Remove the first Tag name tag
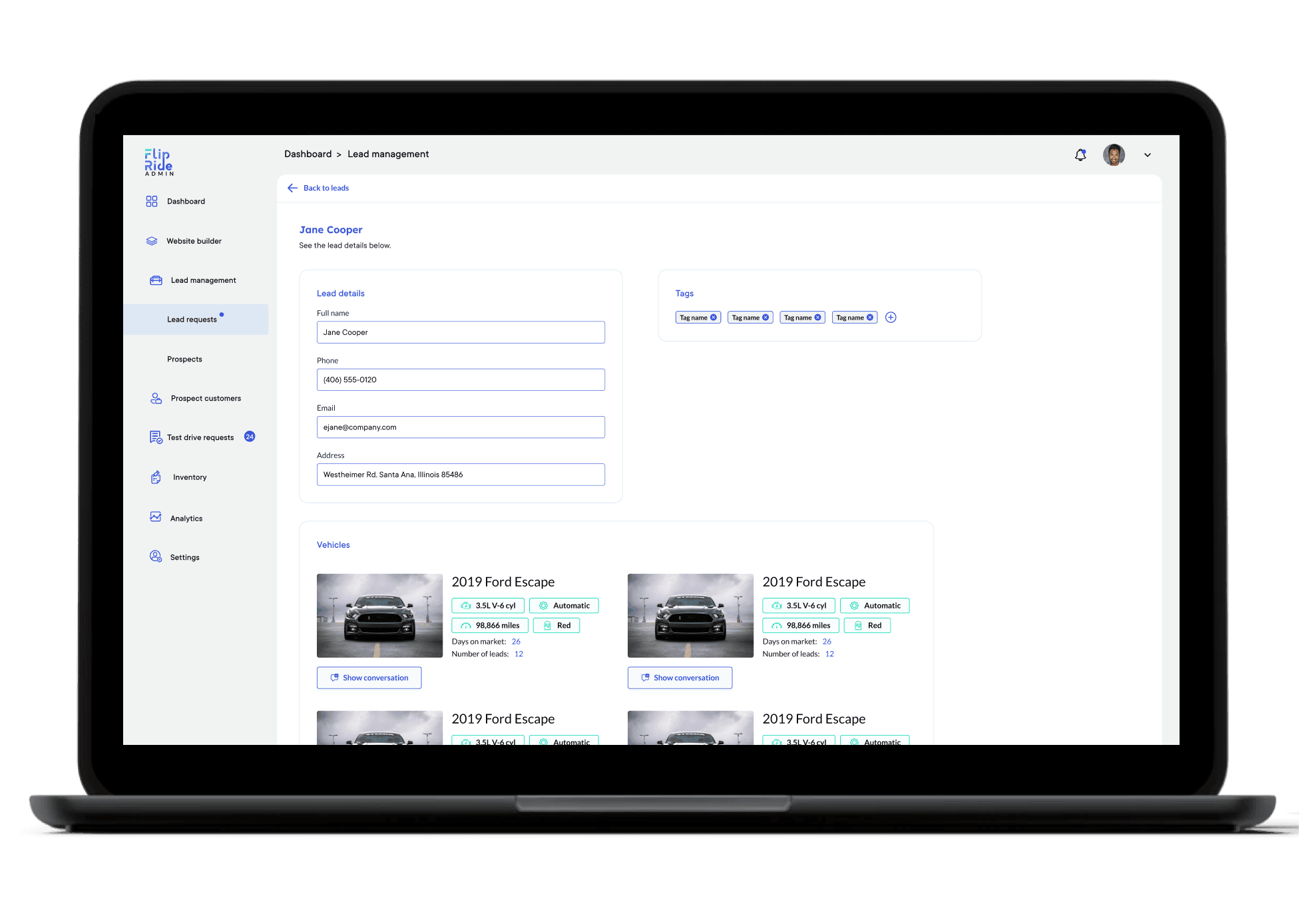Image resolution: width=1316 pixels, height=914 pixels. coord(714,318)
